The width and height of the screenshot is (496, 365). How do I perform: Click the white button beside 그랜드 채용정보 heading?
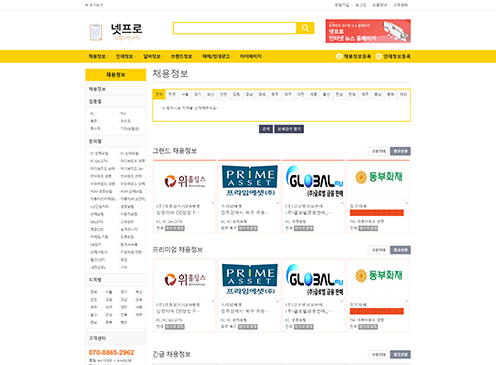(x=378, y=151)
